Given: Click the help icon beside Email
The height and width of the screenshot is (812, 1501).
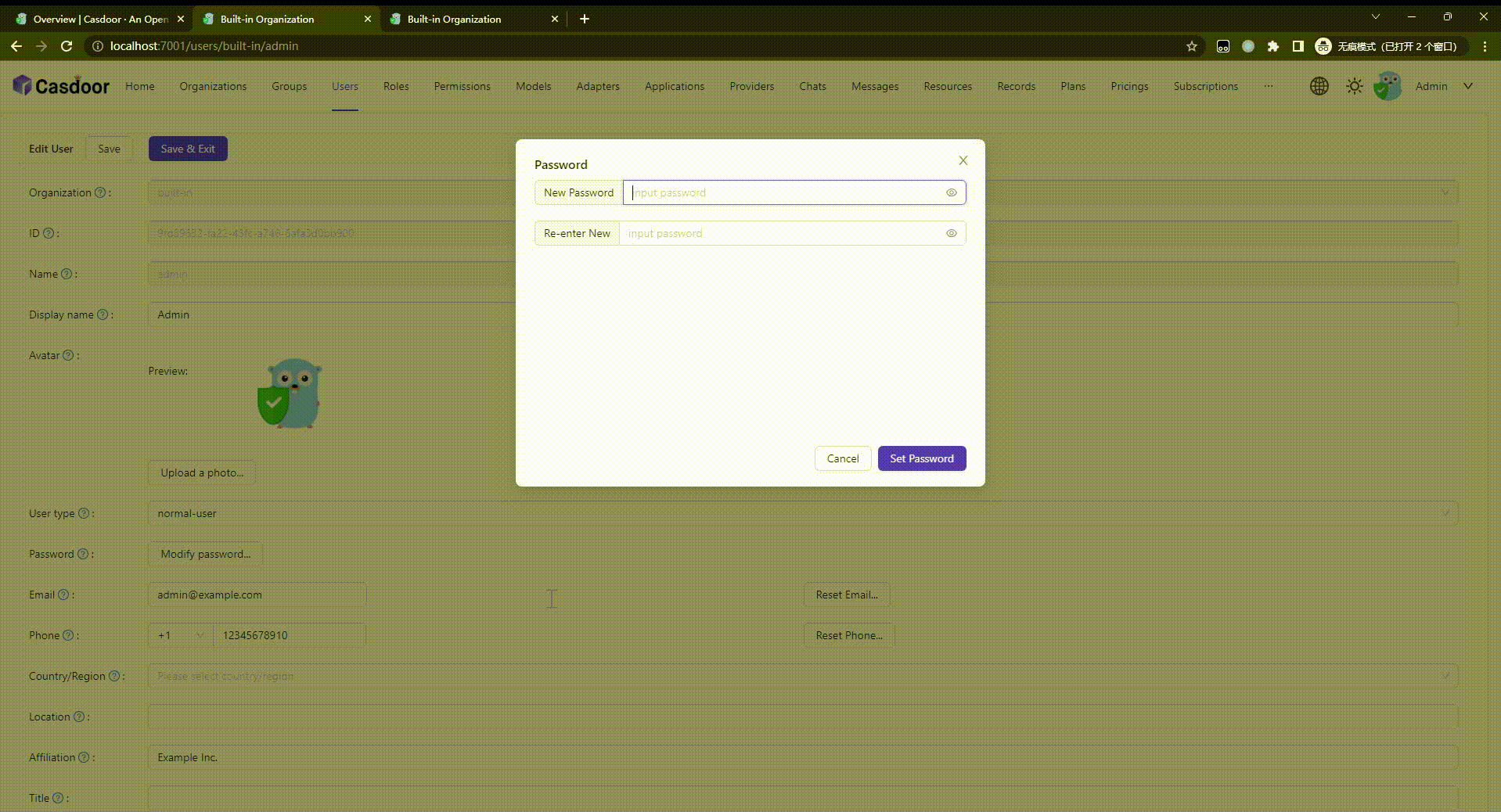Looking at the screenshot, I should [63, 595].
